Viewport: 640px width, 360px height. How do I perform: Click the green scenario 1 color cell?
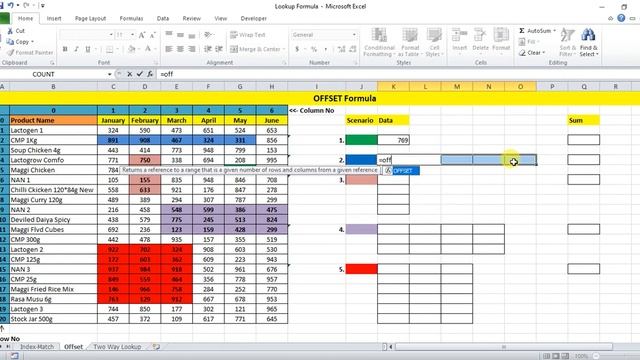click(361, 140)
